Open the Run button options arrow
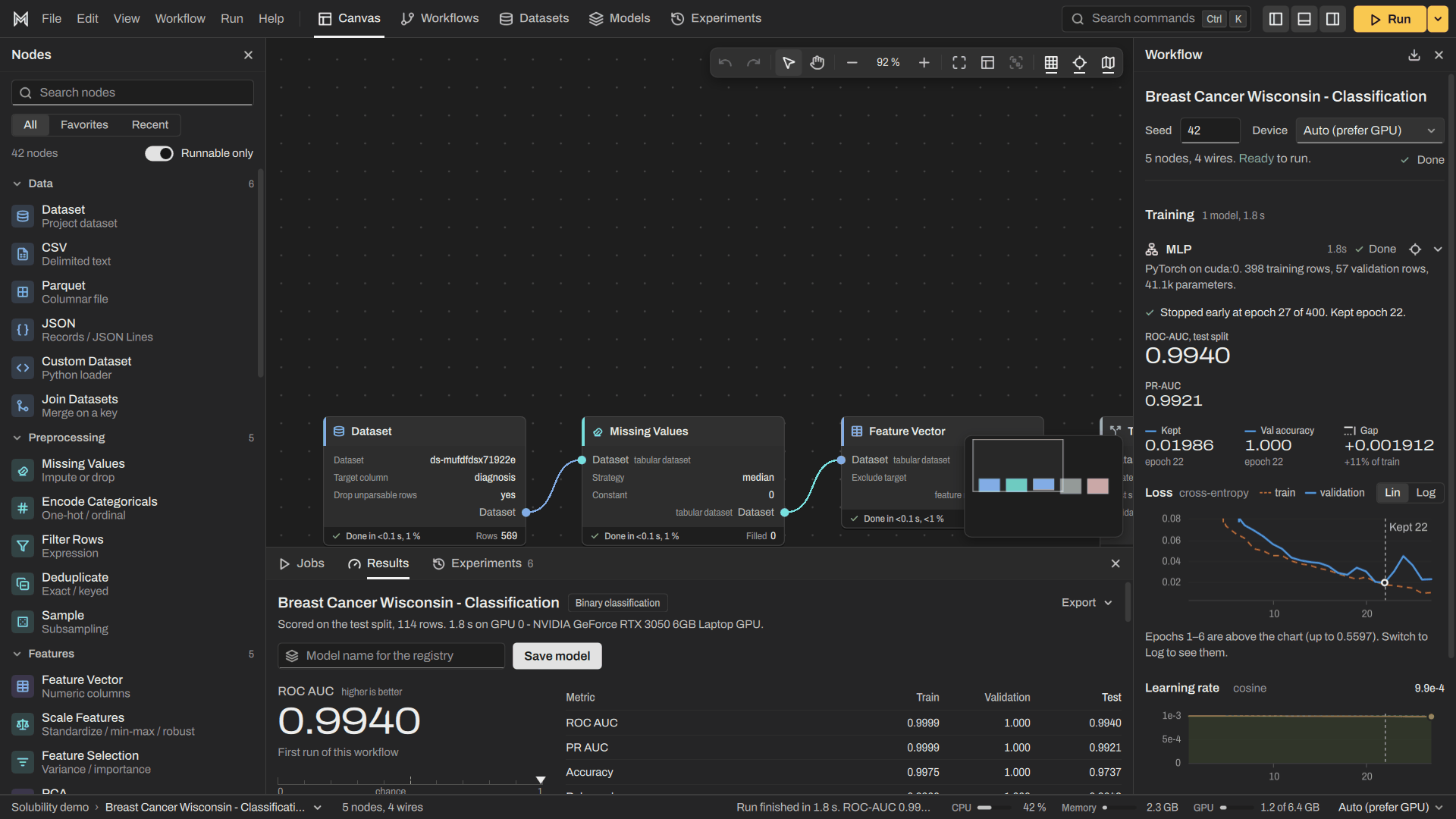1456x819 pixels. pyautogui.click(x=1438, y=19)
